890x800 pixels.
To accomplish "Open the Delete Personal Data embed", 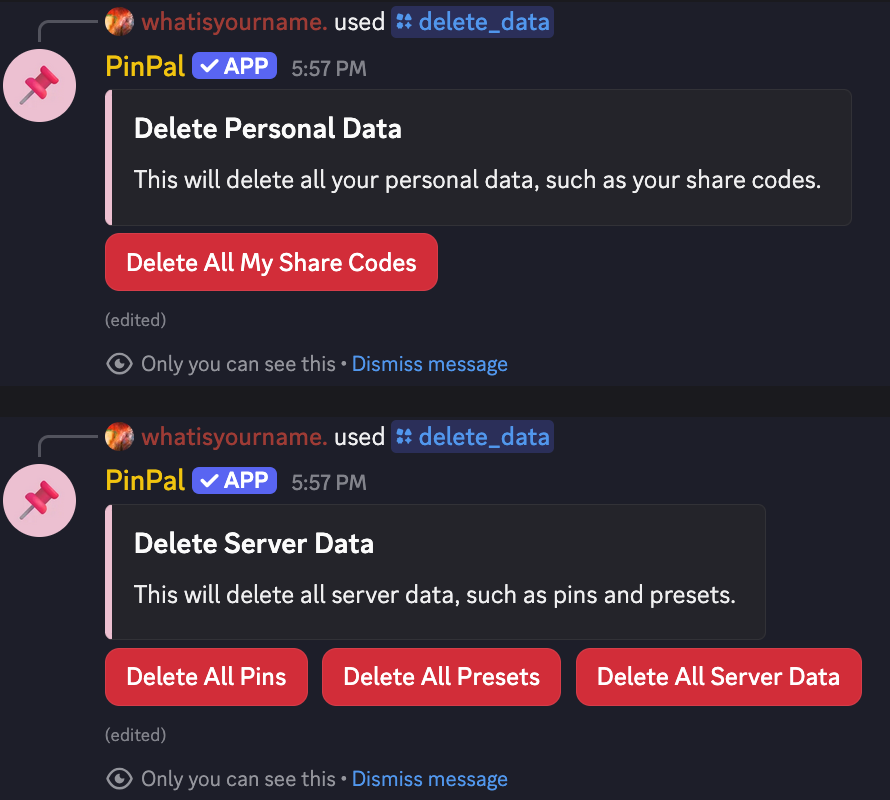I will click(x=478, y=157).
